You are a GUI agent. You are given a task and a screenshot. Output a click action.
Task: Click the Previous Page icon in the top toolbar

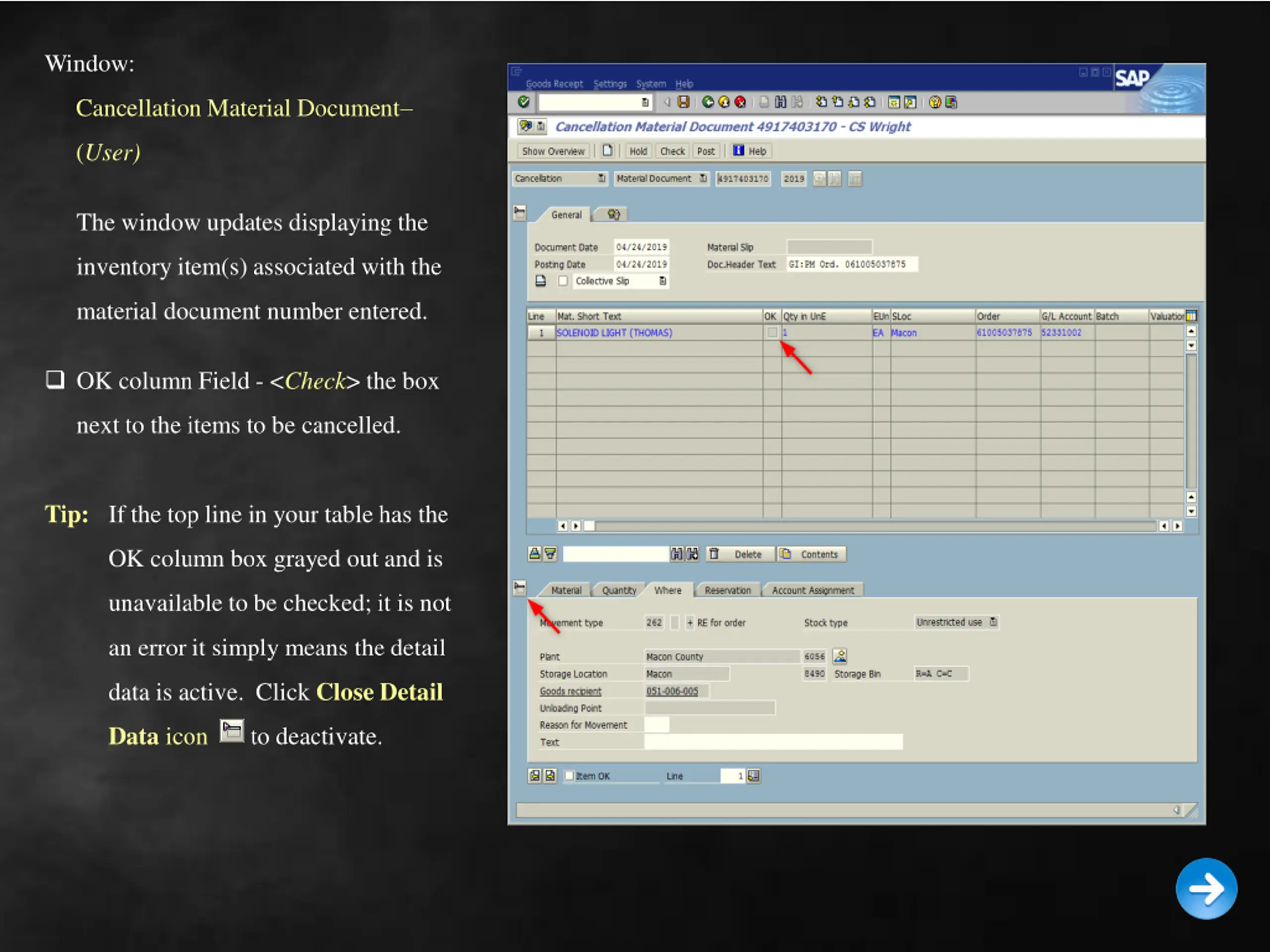838,102
